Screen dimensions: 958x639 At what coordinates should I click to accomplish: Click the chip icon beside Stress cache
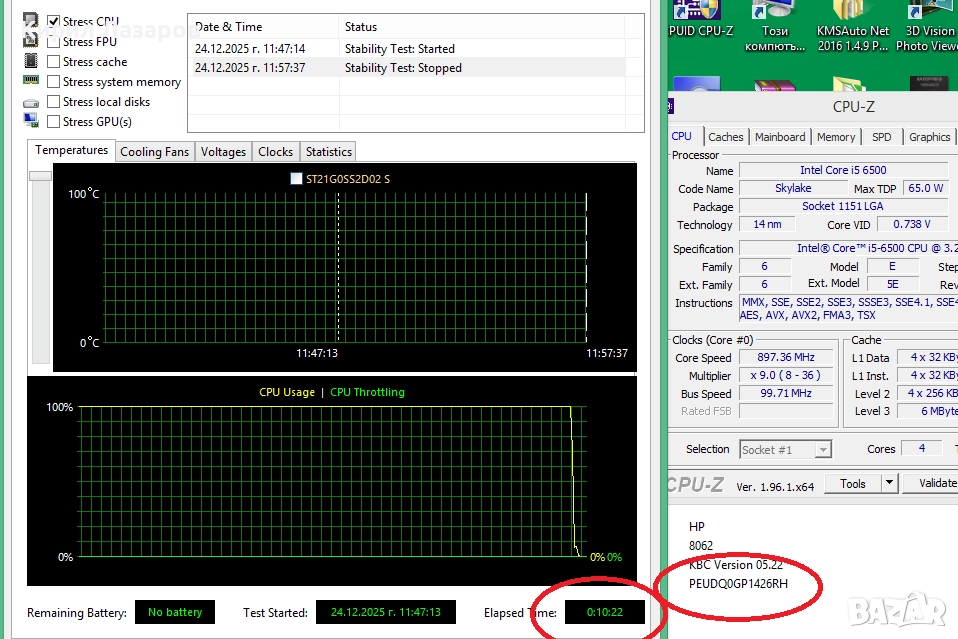pyautogui.click(x=31, y=62)
